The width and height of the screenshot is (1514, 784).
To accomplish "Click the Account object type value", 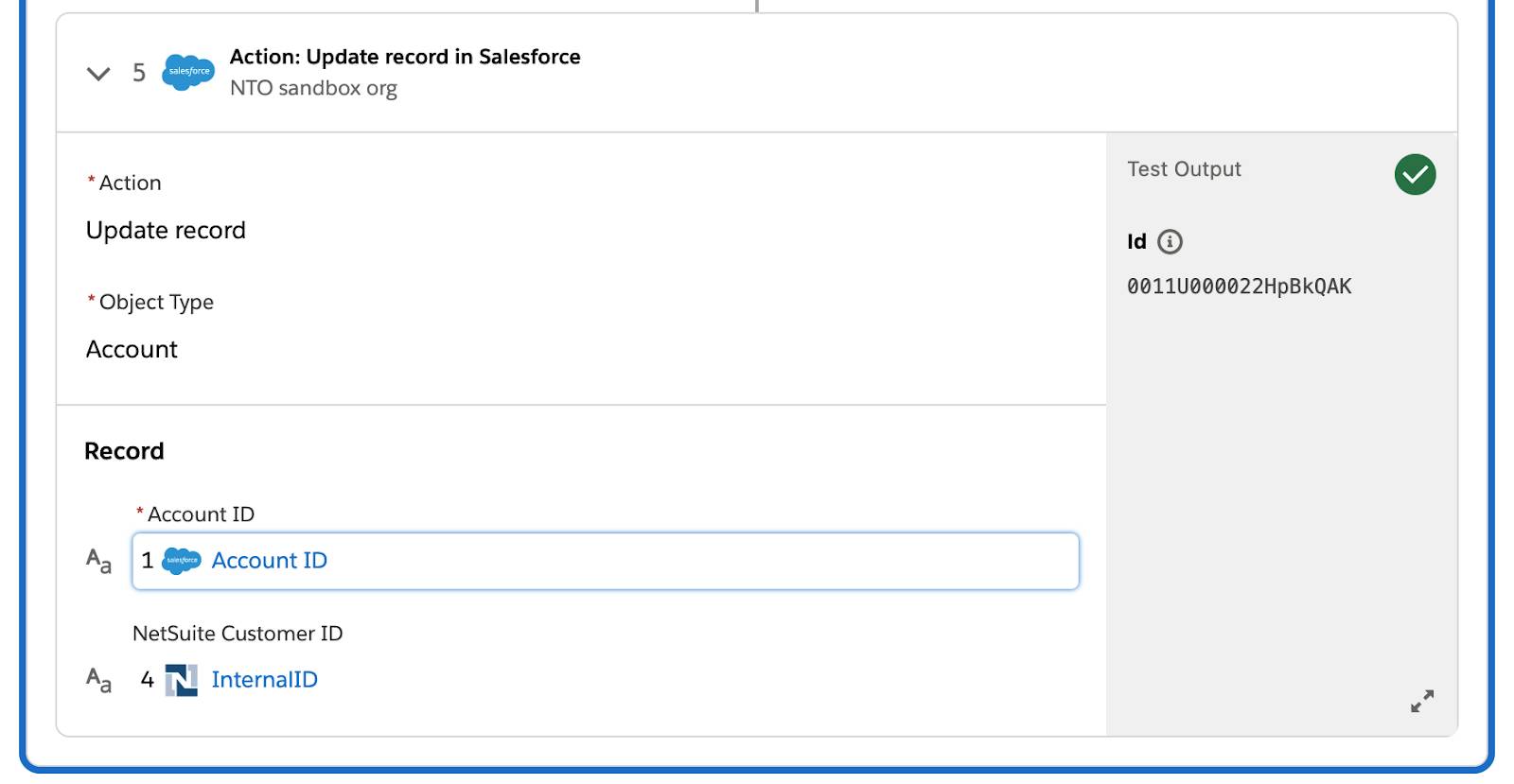I will 132,350.
